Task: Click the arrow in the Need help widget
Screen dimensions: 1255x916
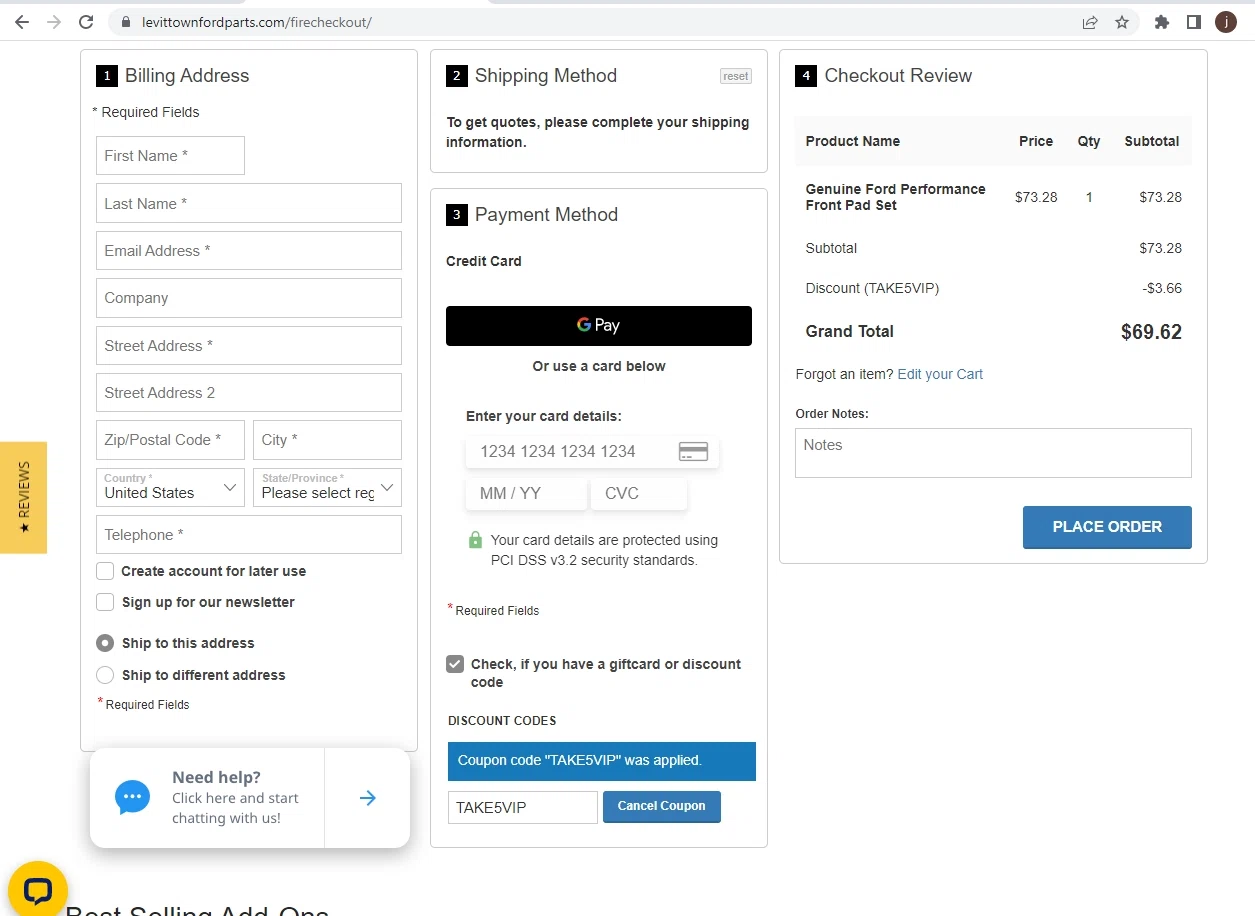Action: tap(368, 798)
